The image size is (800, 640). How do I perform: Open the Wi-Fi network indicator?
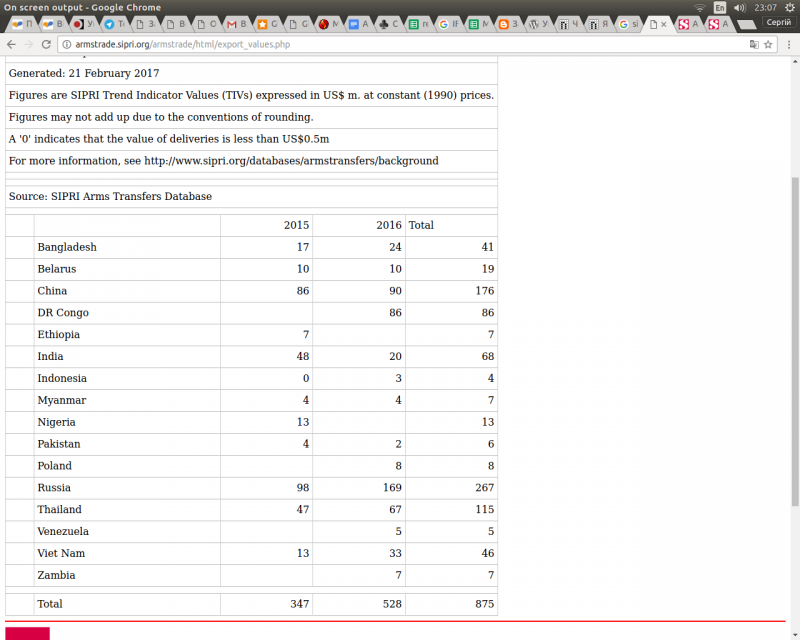coord(699,7)
